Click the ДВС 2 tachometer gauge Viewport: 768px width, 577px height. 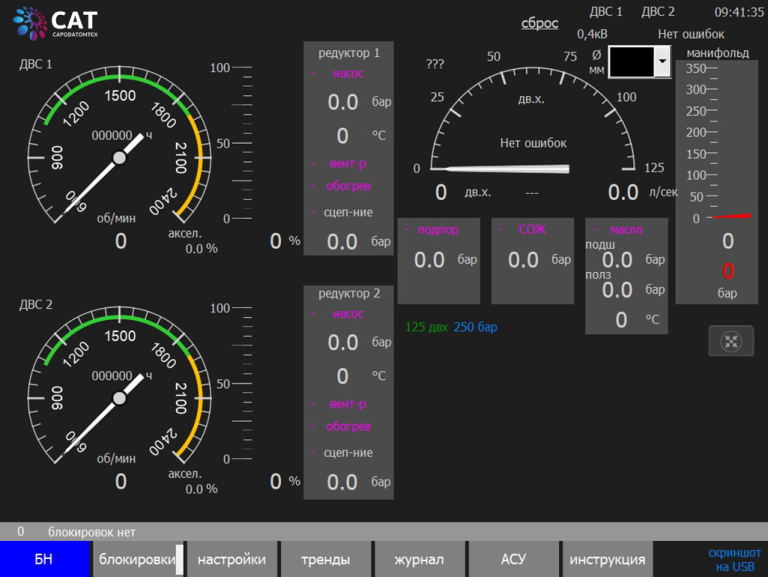tap(120, 397)
